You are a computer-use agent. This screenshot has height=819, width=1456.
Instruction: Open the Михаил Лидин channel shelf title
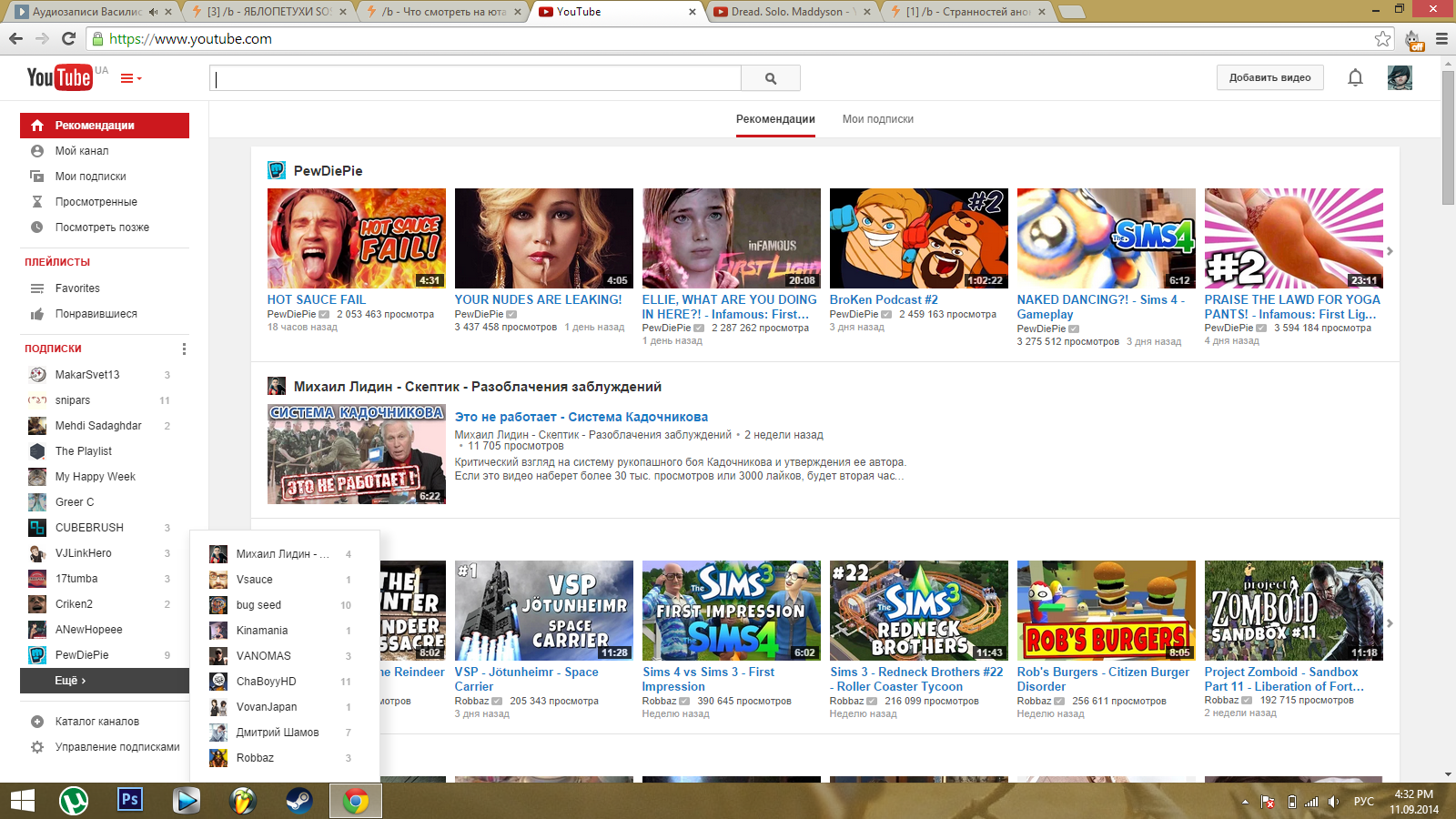pos(478,387)
